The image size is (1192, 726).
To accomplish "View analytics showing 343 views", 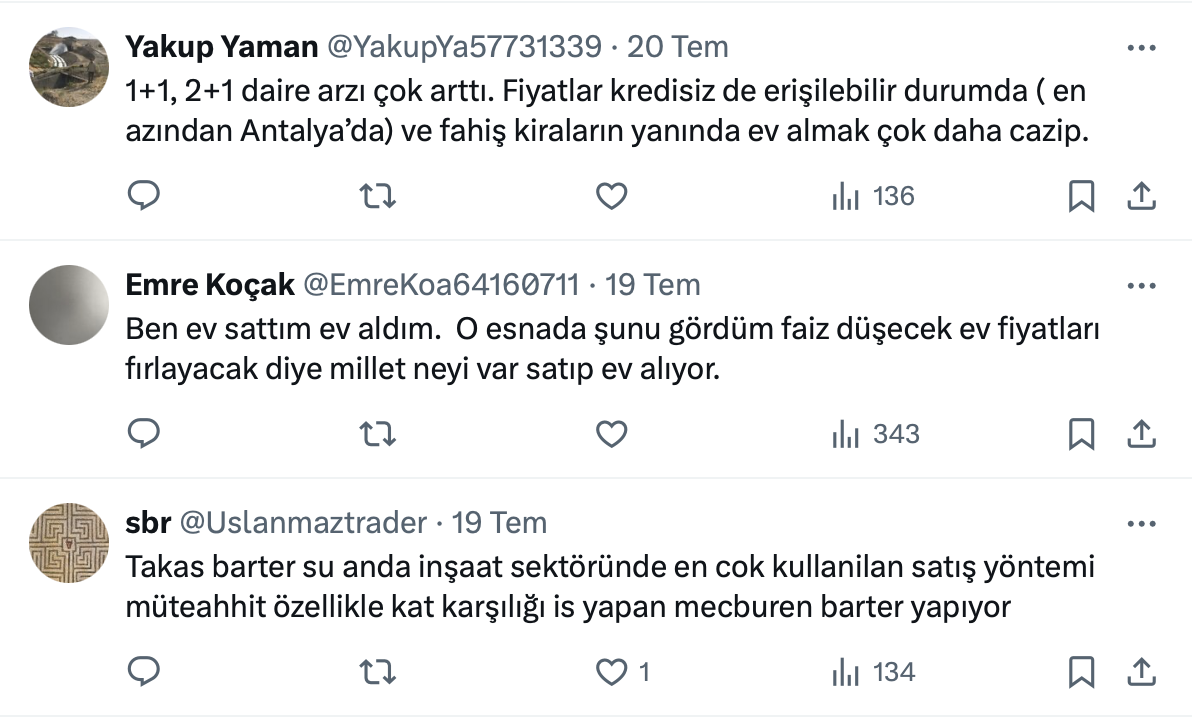I will coord(875,434).
